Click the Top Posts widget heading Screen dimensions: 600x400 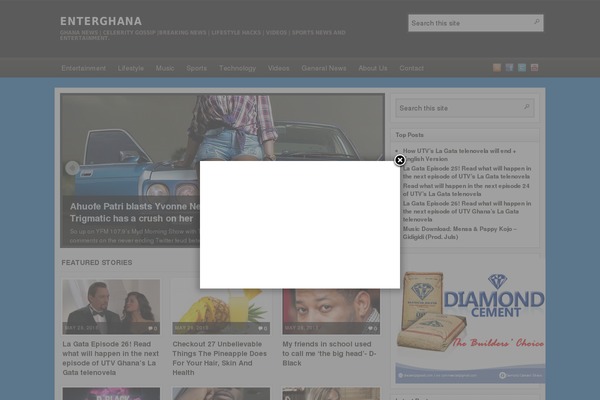click(x=409, y=135)
